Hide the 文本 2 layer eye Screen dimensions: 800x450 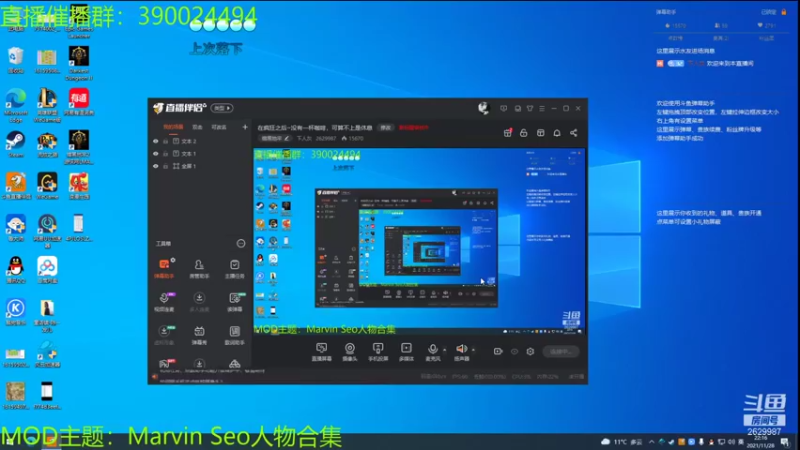tap(156, 141)
